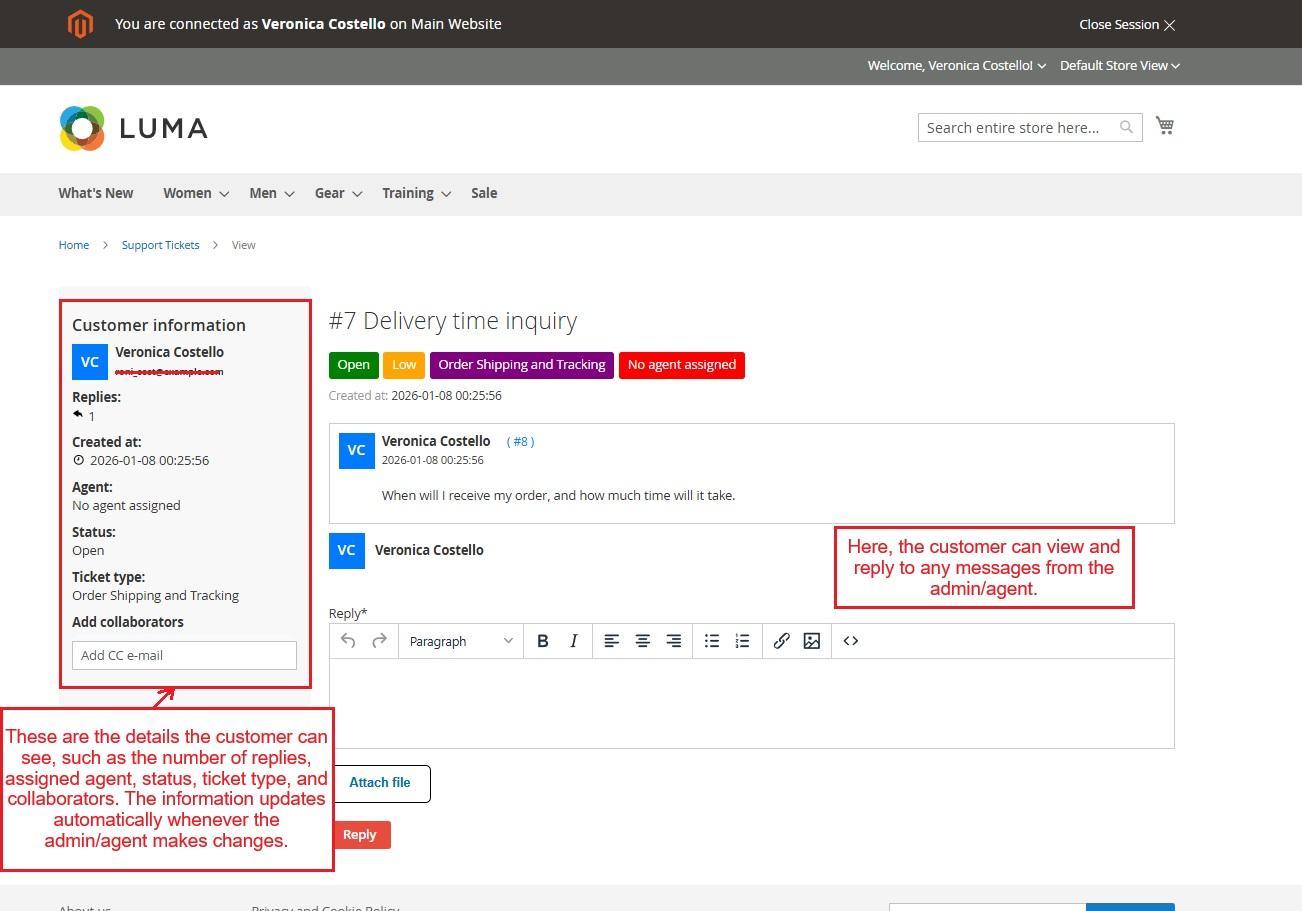The image size is (1302, 911).
Task: Insert a bulleted list in reply
Action: click(711, 641)
